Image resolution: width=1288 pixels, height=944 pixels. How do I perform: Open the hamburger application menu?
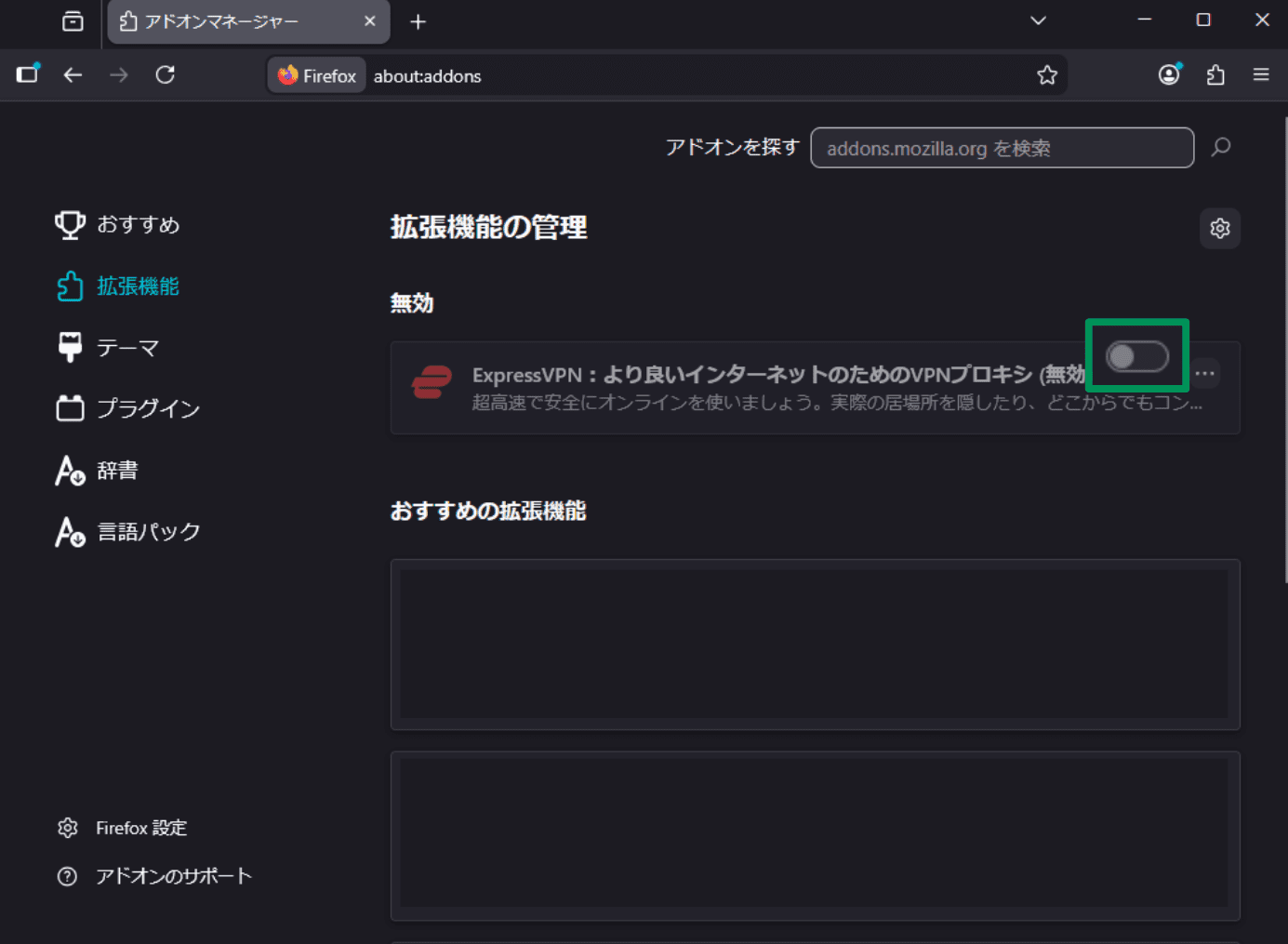pyautogui.click(x=1260, y=74)
